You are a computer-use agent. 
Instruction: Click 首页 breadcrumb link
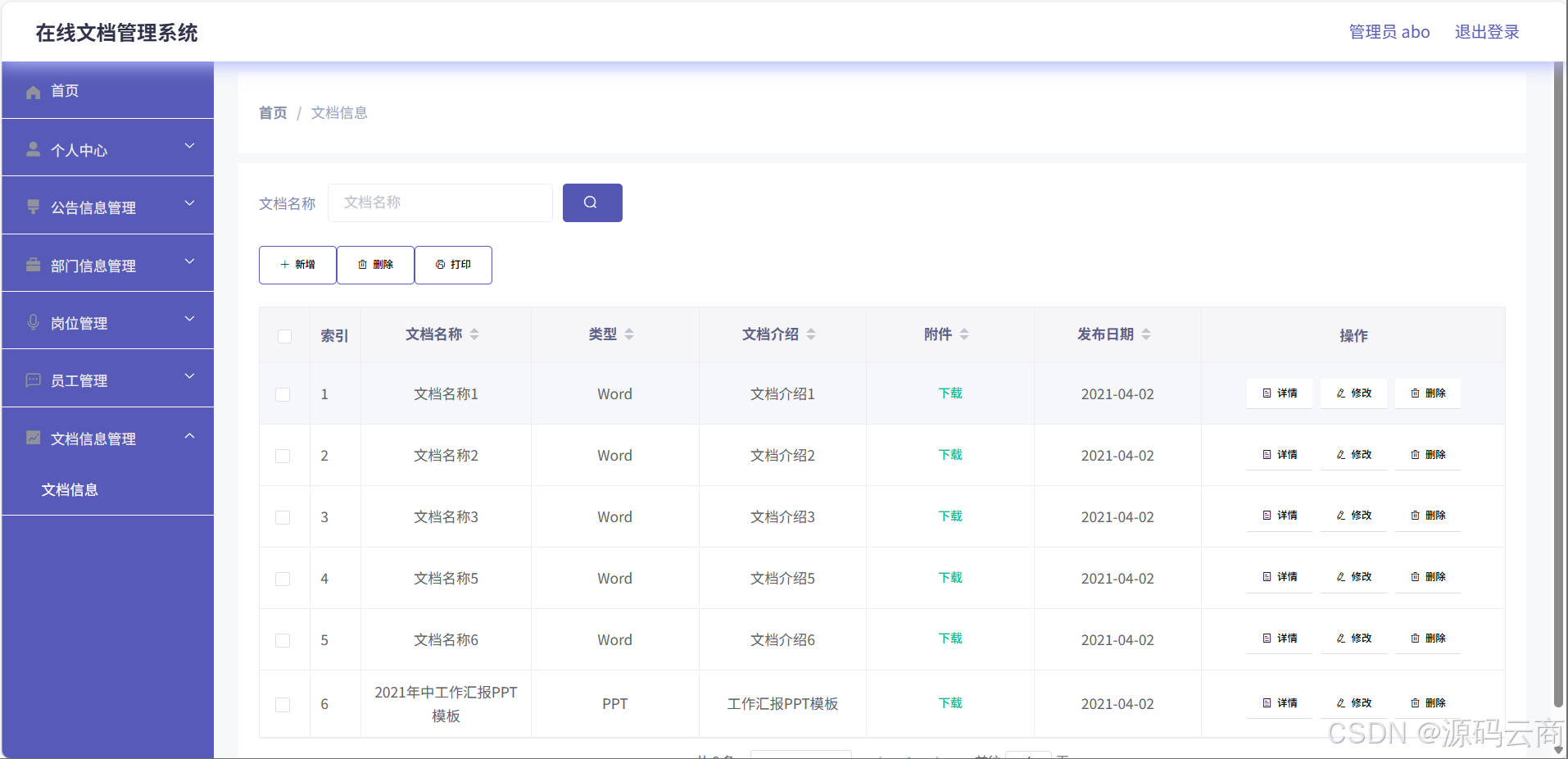click(273, 113)
